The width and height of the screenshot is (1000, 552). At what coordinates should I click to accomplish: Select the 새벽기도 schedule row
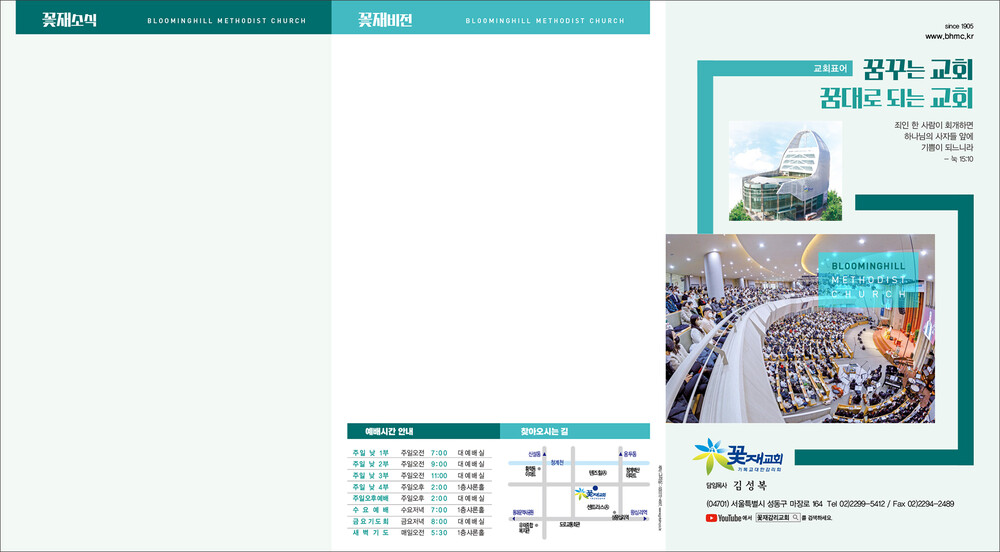(418, 532)
